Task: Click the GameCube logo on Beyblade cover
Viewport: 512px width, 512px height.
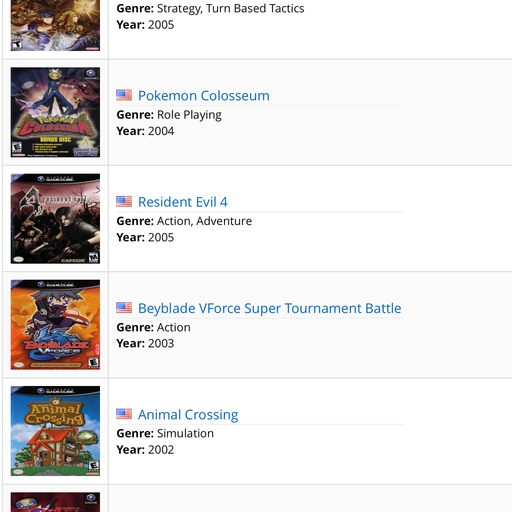Action: pos(55,284)
